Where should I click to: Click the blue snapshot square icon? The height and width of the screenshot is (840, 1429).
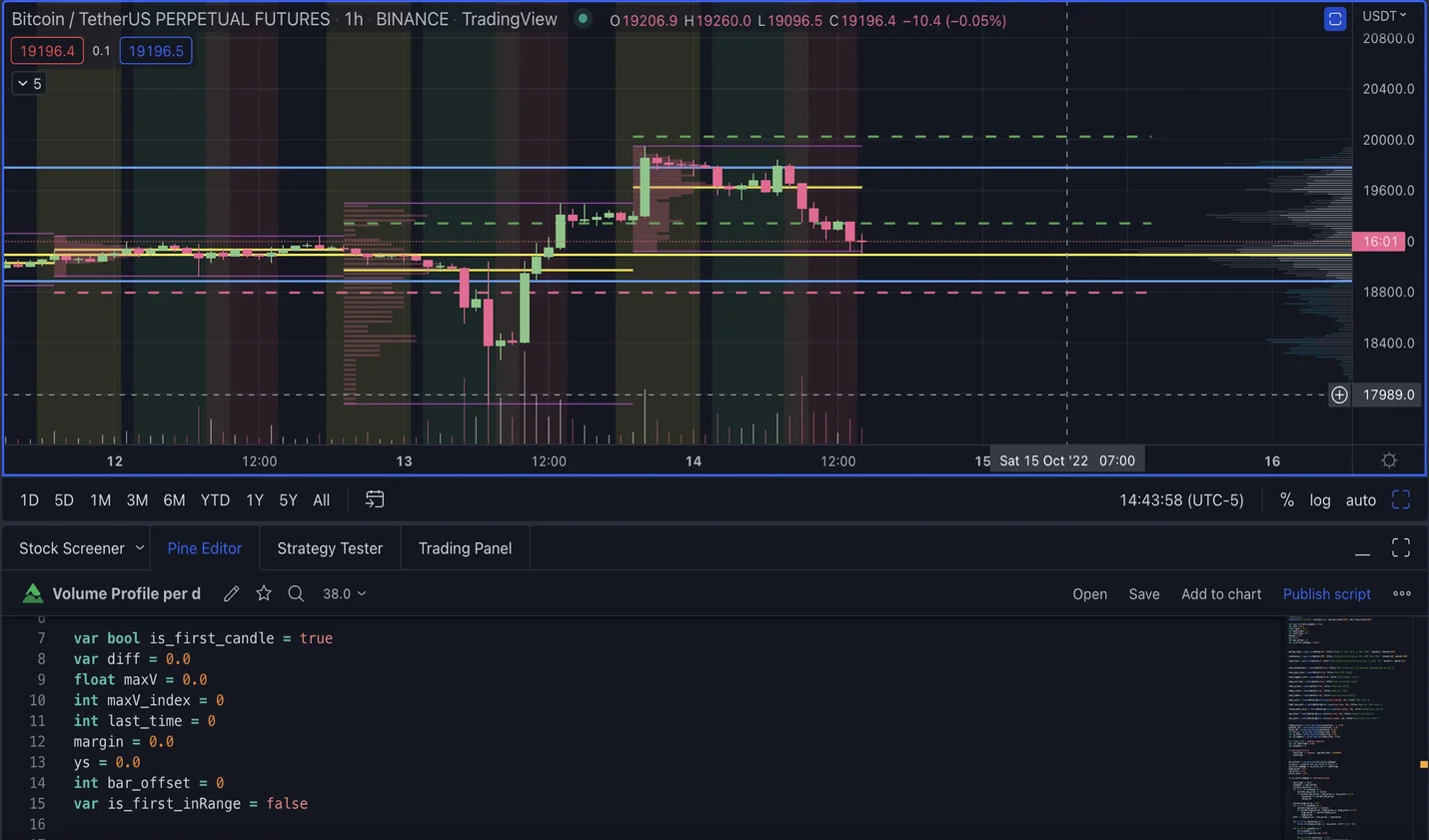(1335, 19)
